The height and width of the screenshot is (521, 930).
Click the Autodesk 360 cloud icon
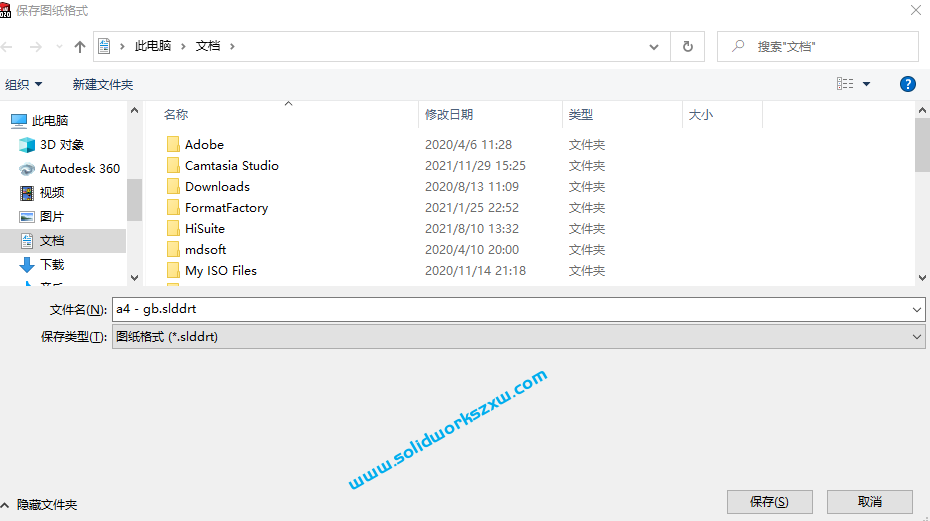27,169
